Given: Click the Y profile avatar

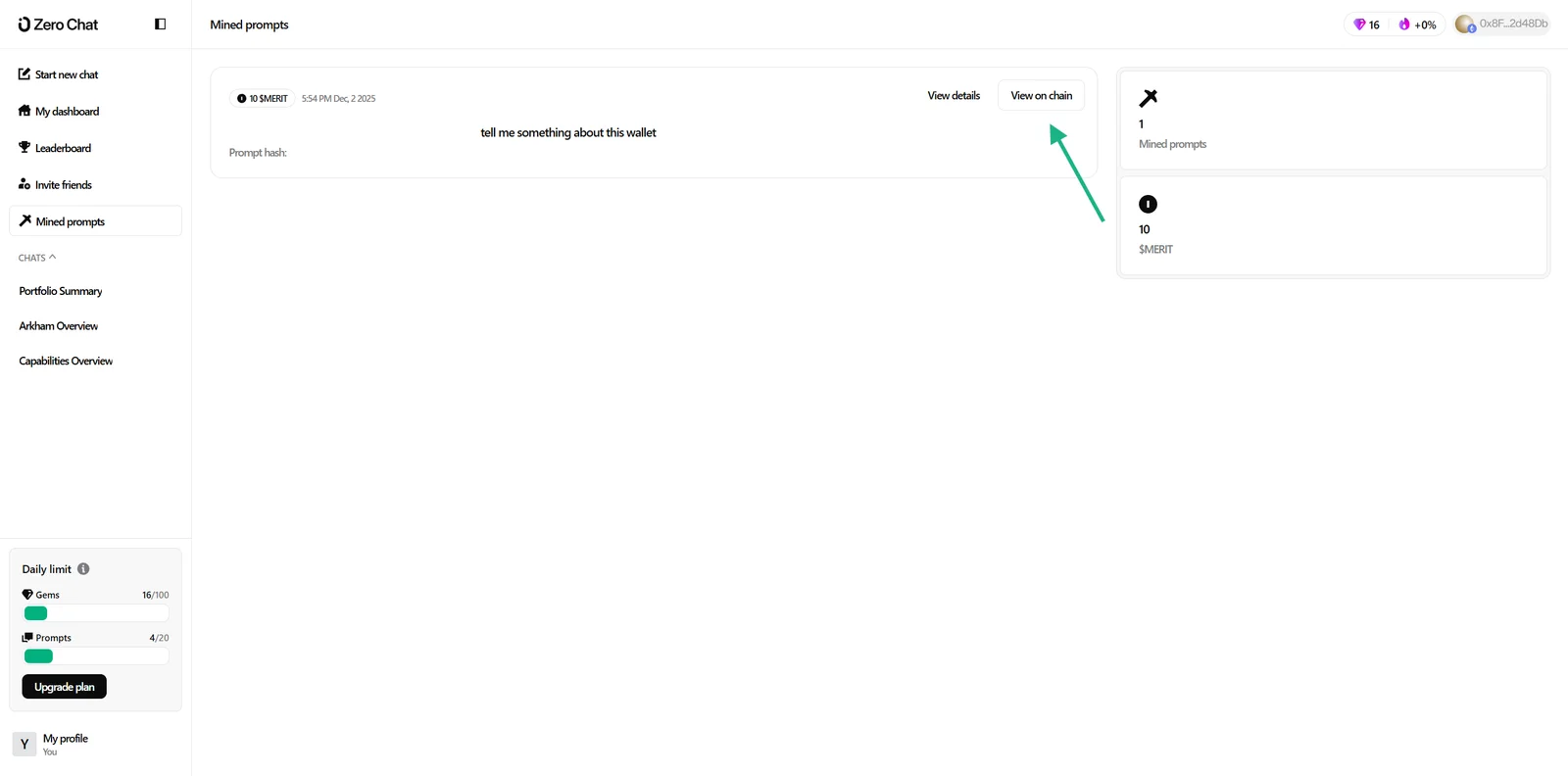Looking at the screenshot, I should (x=24, y=744).
